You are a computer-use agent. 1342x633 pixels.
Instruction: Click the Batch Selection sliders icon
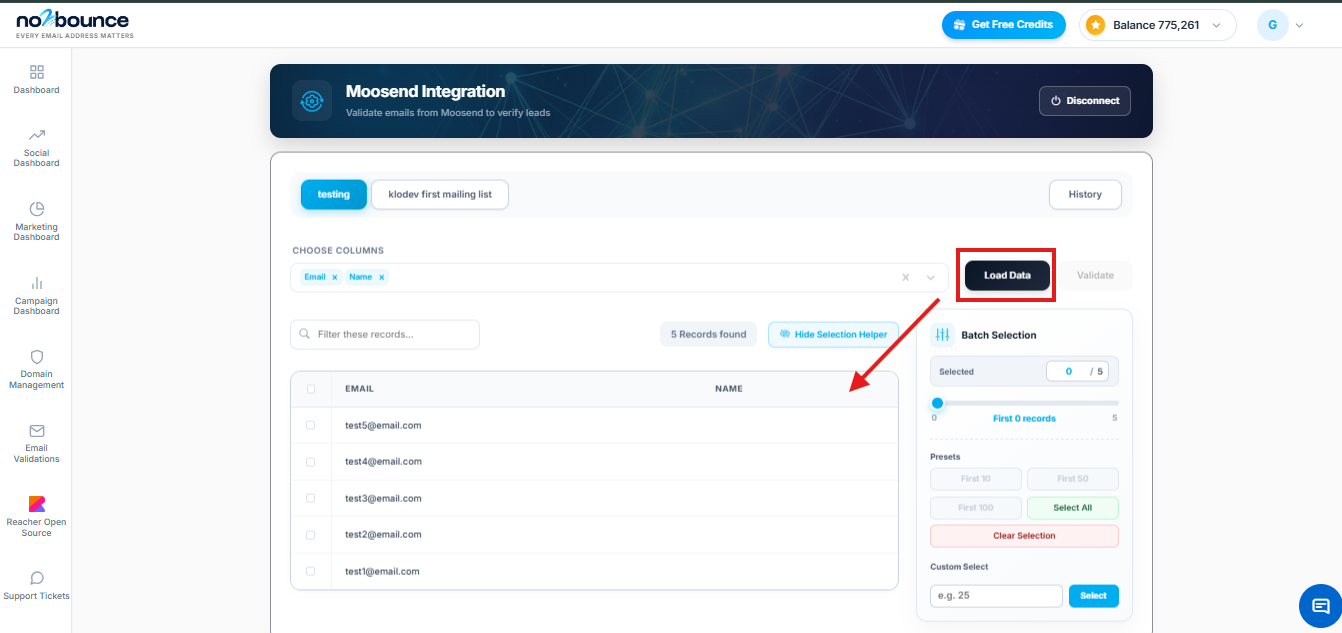tap(942, 335)
